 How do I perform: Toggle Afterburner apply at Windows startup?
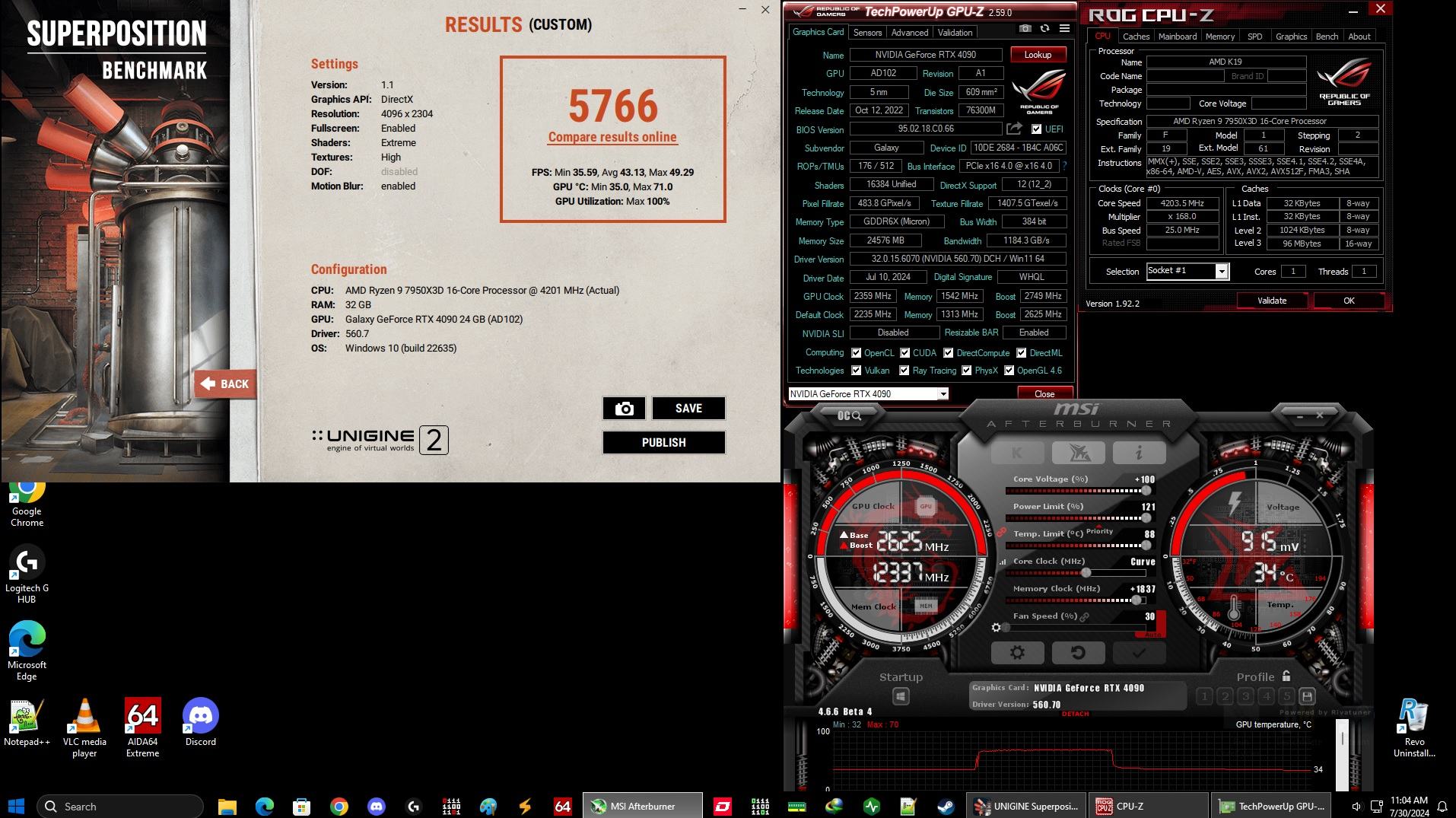(x=901, y=696)
